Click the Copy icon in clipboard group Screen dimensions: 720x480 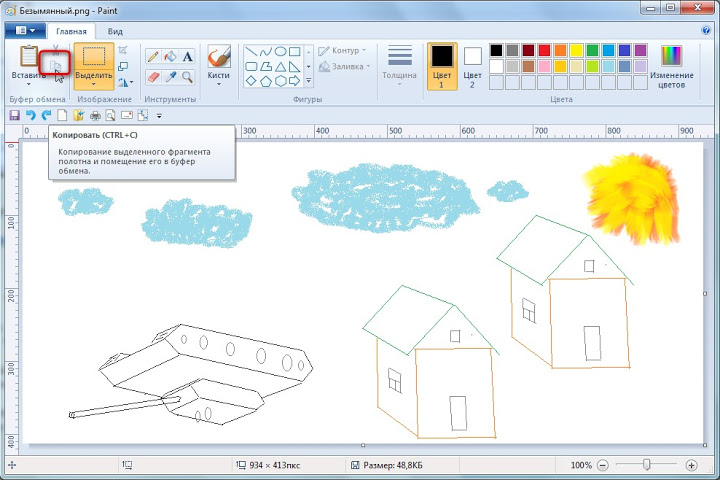tap(56, 66)
